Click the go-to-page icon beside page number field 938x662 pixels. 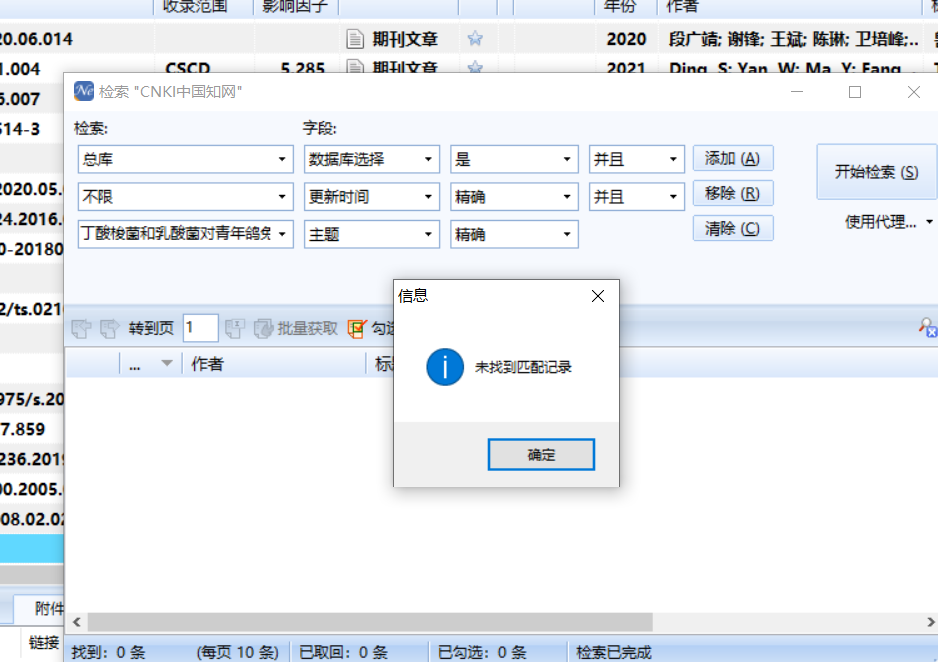(234, 328)
